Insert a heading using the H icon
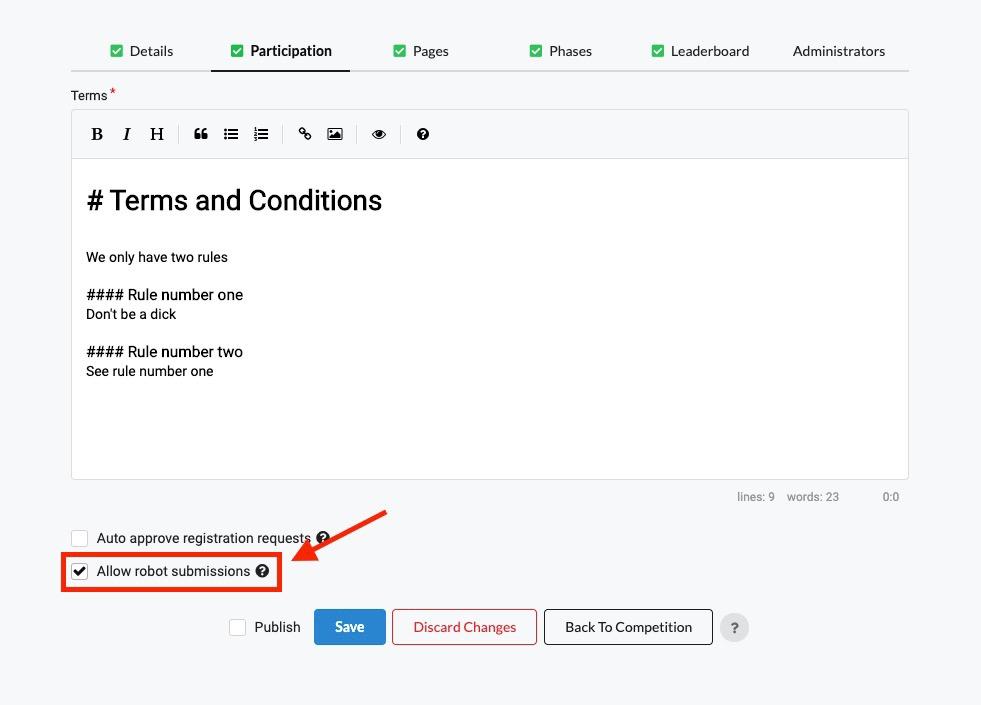This screenshot has height=705, width=981. point(157,133)
